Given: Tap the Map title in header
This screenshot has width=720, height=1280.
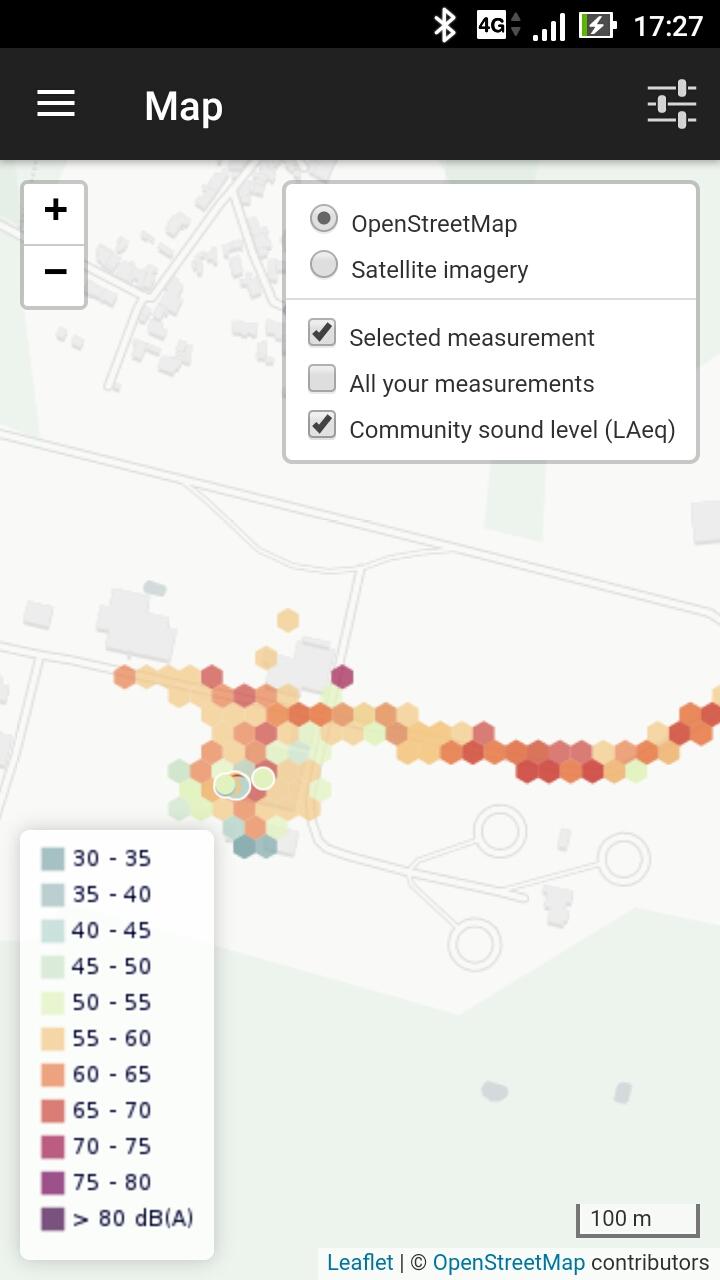Looking at the screenshot, I should point(183,106).
